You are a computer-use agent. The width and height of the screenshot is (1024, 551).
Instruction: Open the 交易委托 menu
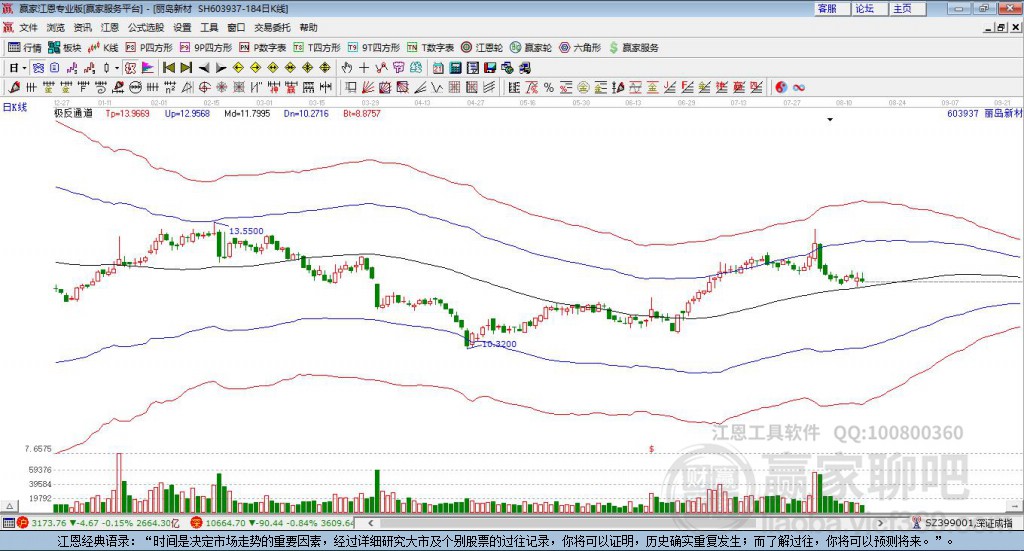tap(272, 27)
